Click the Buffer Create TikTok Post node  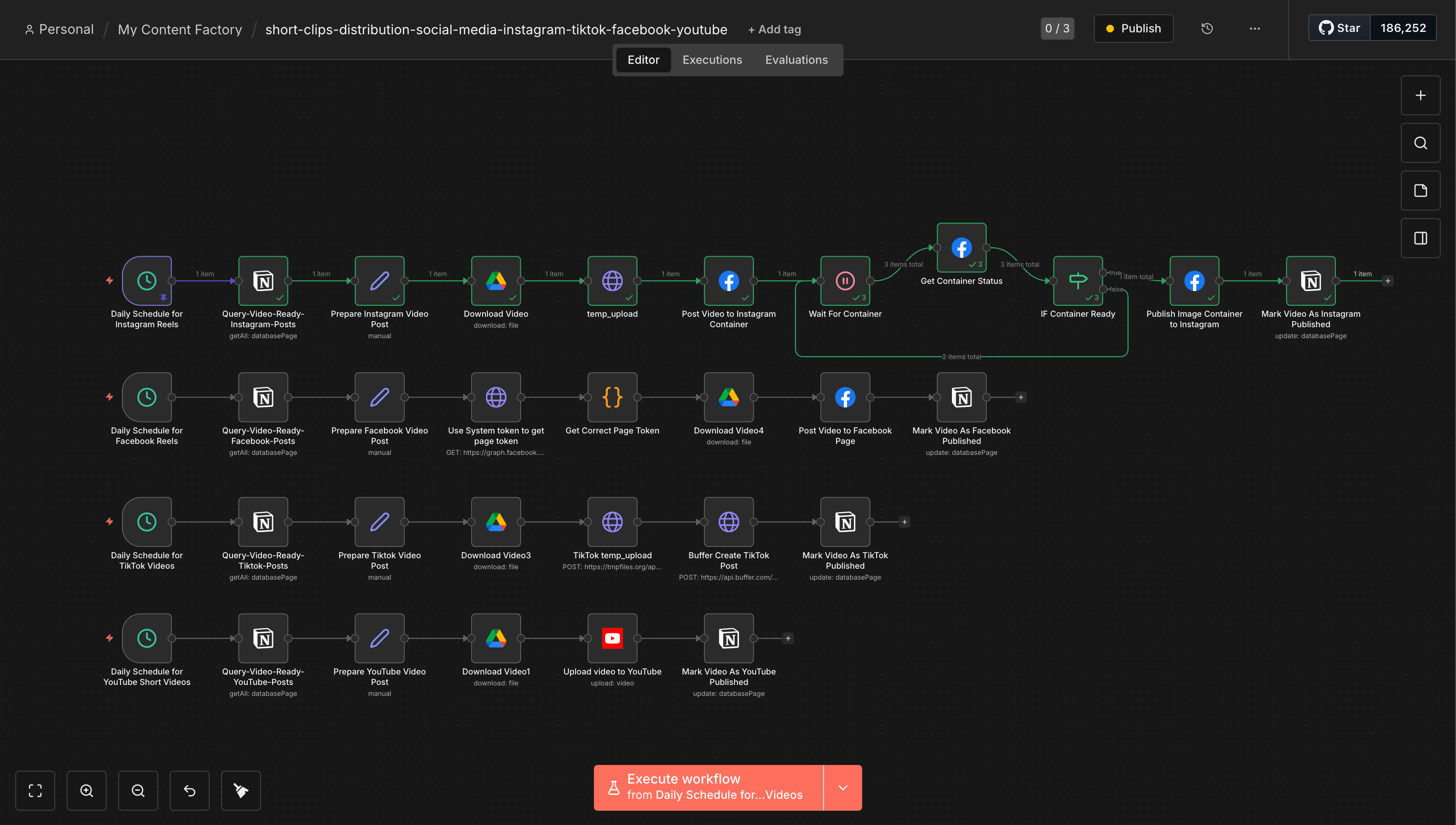(729, 522)
